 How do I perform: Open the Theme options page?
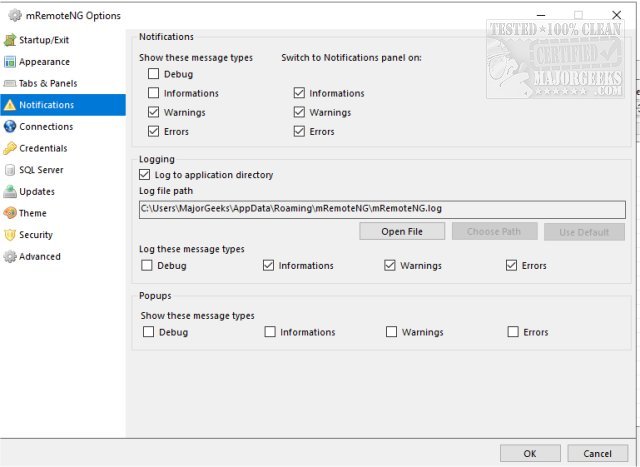(x=63, y=213)
